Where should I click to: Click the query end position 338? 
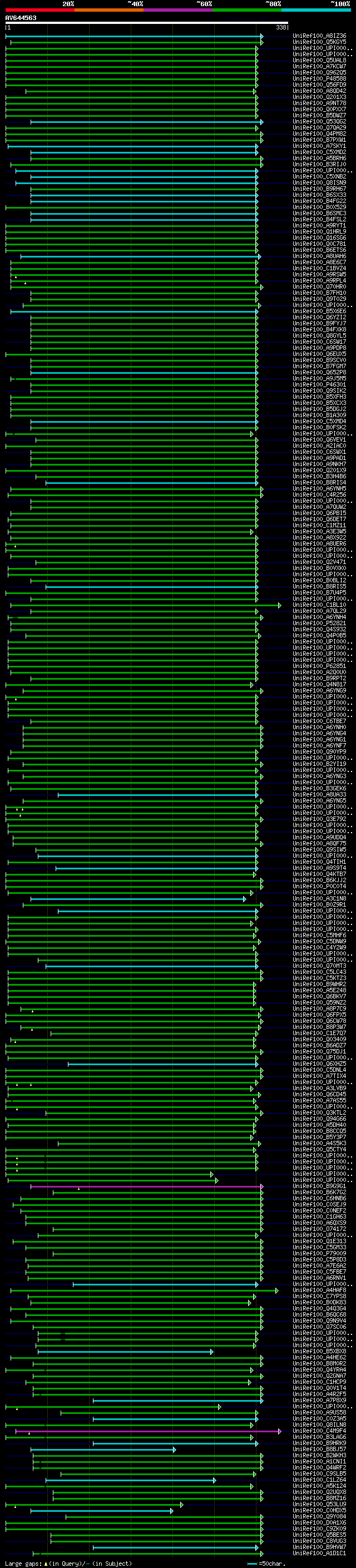(281, 27)
